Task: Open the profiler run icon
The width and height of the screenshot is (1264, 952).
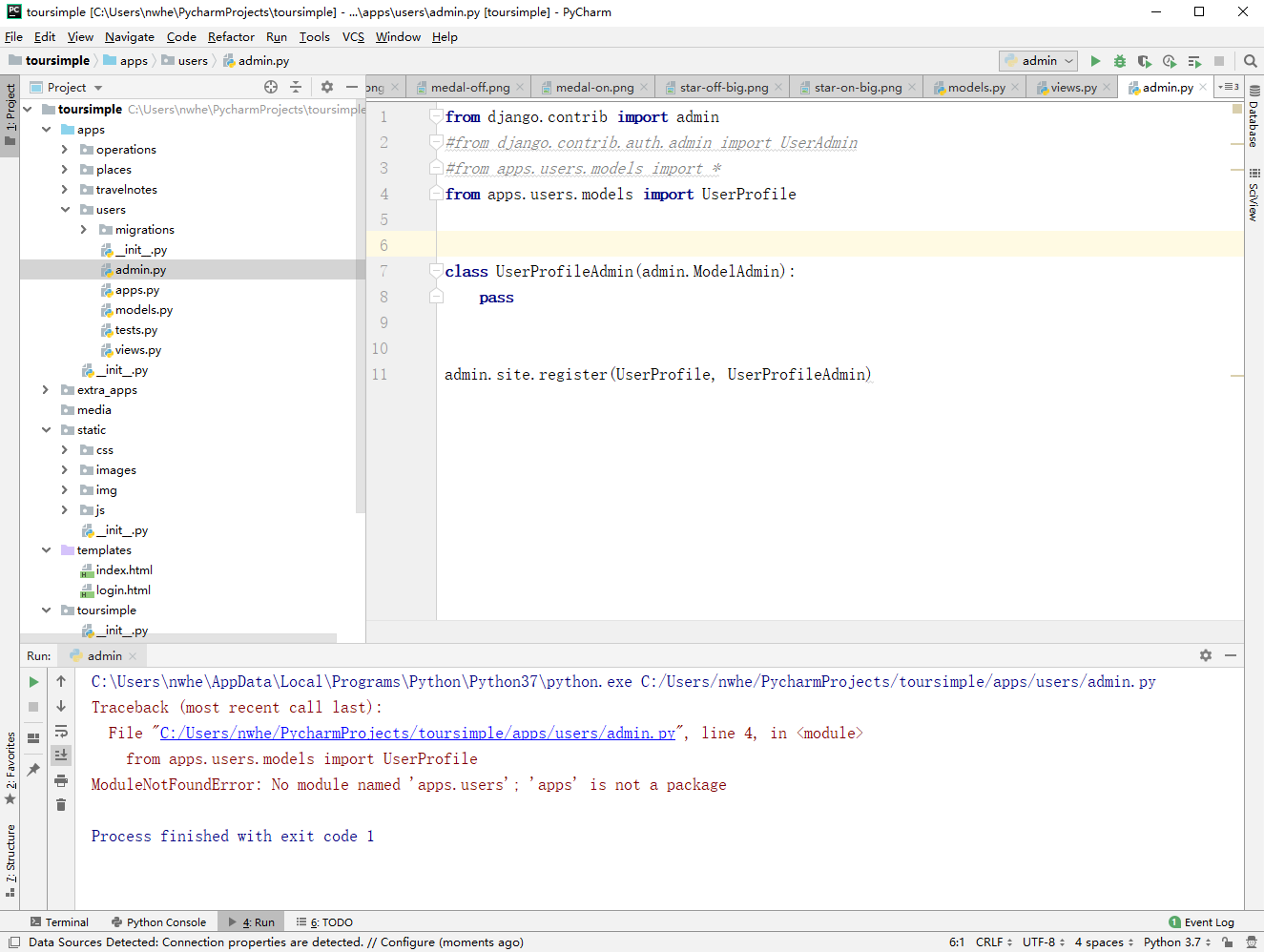Action: (x=1170, y=60)
